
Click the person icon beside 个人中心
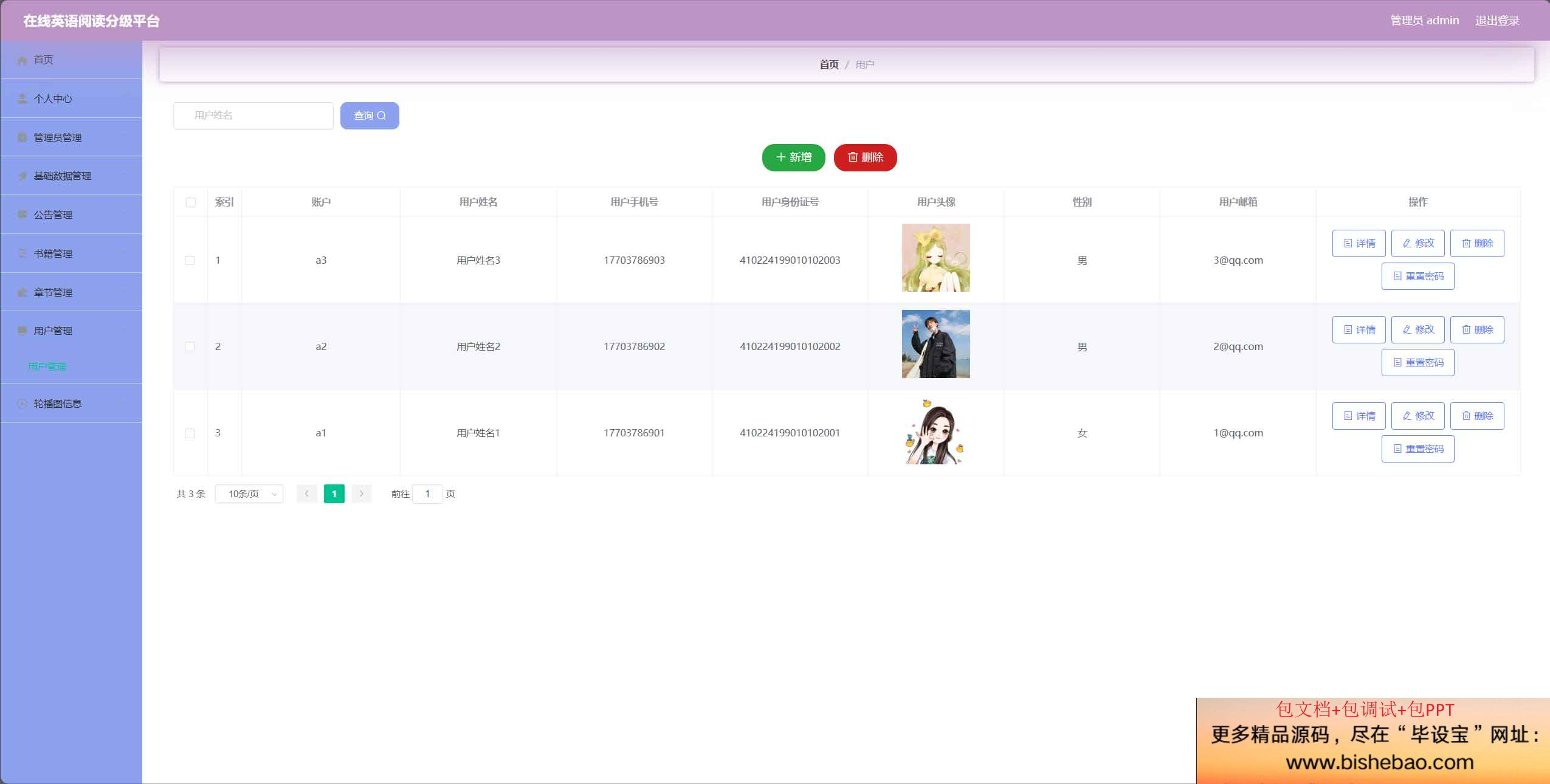click(x=22, y=98)
